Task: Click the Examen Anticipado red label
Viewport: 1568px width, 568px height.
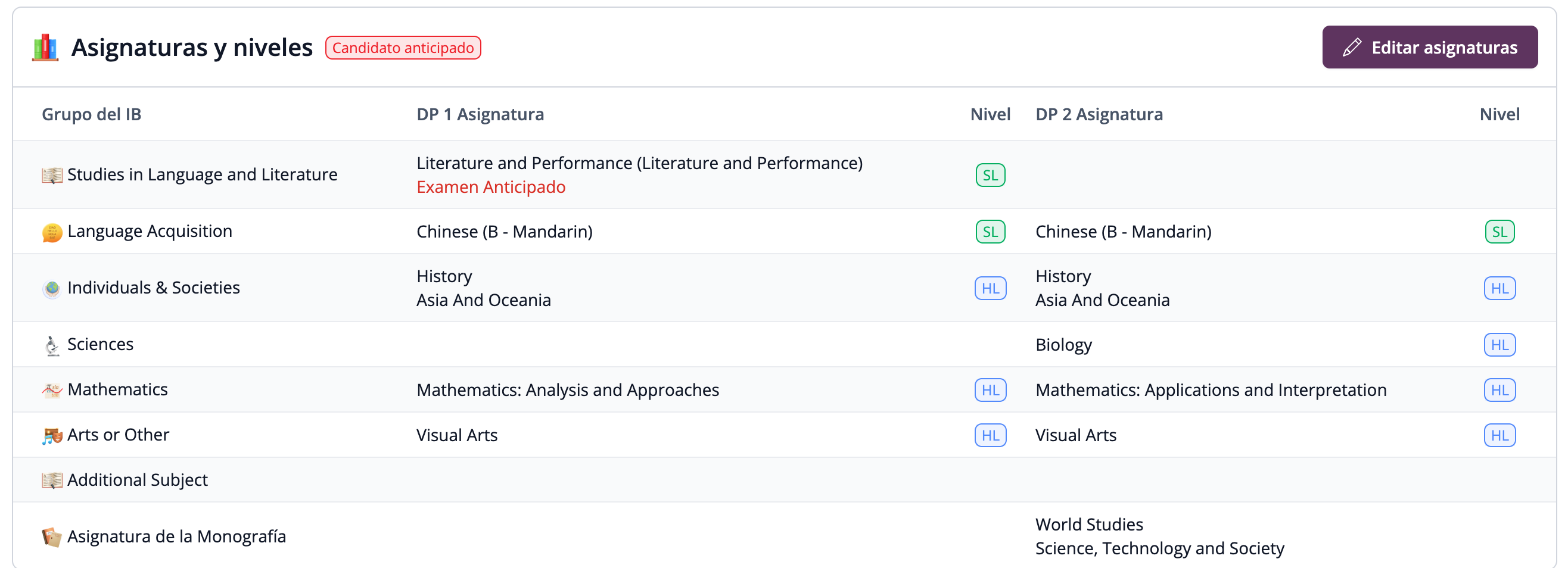Action: tap(491, 188)
